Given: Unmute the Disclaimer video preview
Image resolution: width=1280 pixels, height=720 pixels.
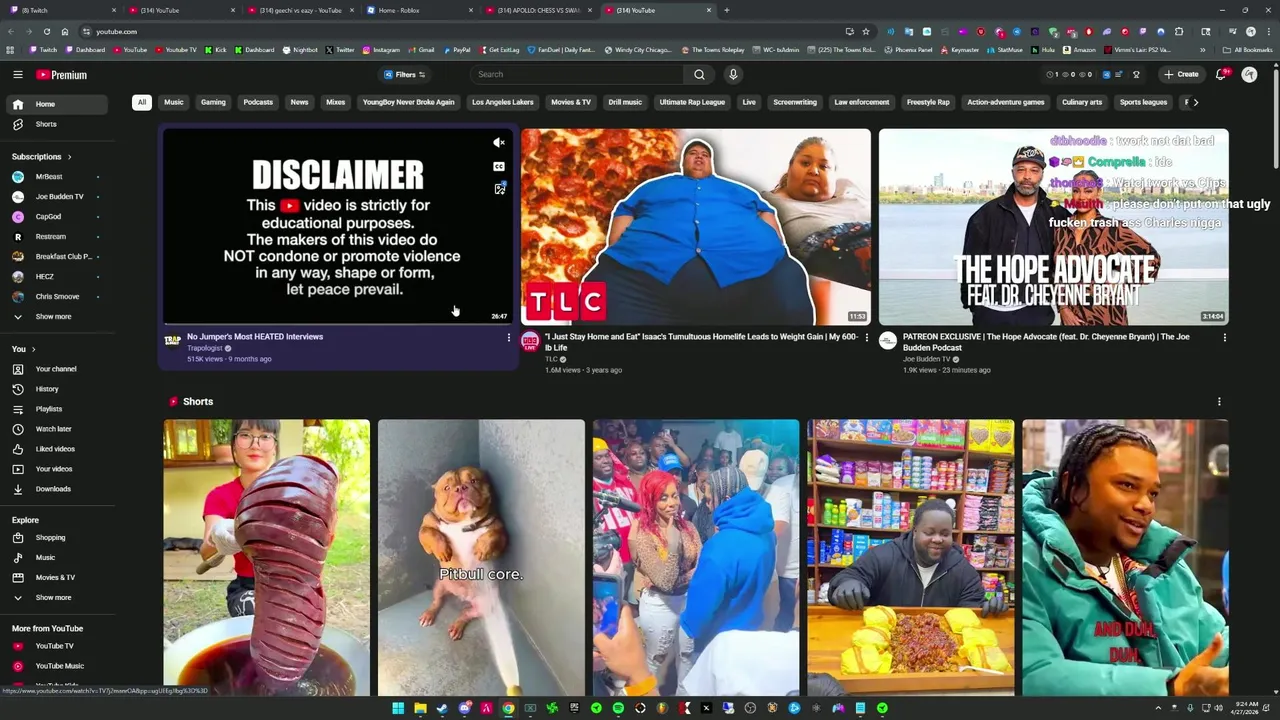Looking at the screenshot, I should 499,143.
